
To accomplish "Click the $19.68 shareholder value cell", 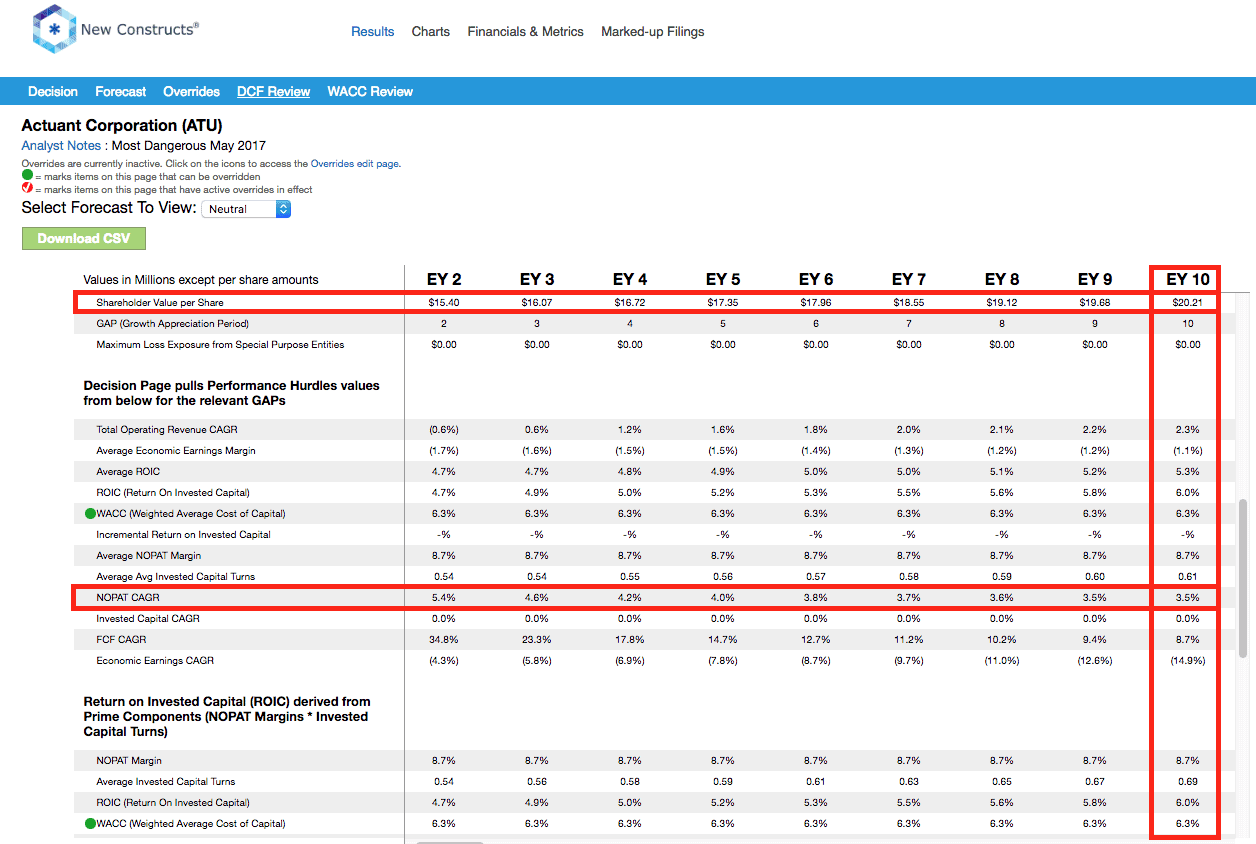I will point(1095,303).
